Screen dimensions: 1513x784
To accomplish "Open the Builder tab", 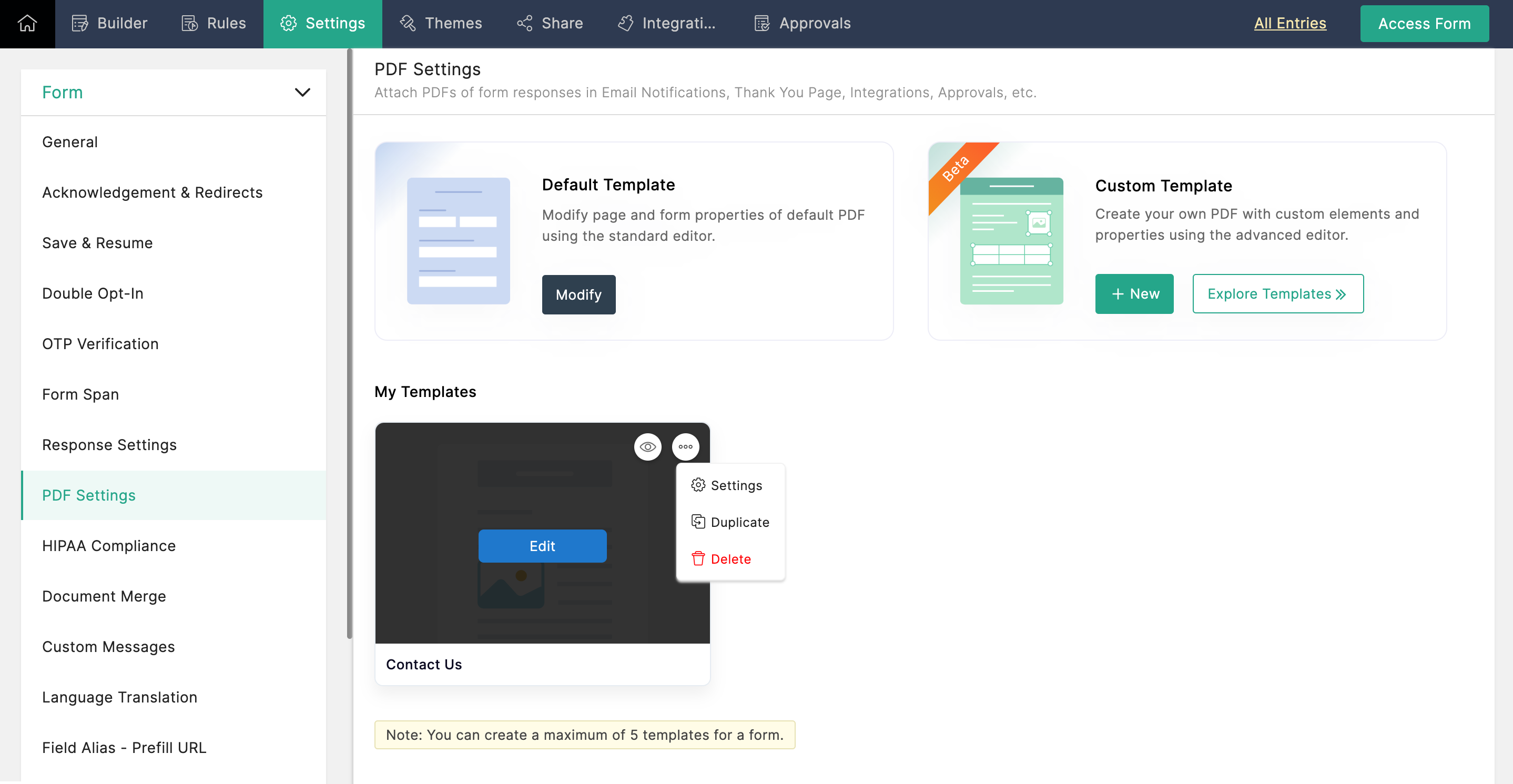I will pyautogui.click(x=109, y=24).
